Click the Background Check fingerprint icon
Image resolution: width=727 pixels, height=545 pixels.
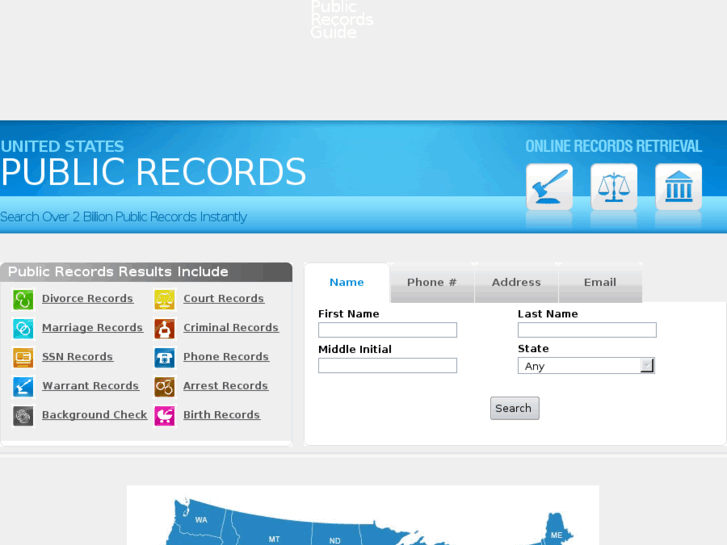(x=23, y=416)
